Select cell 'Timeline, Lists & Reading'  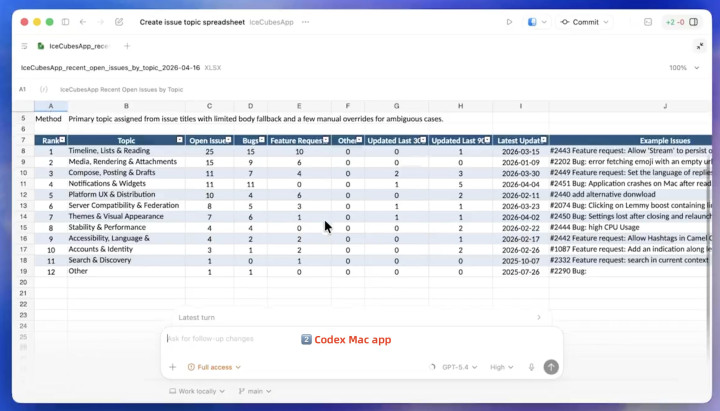[126, 151]
